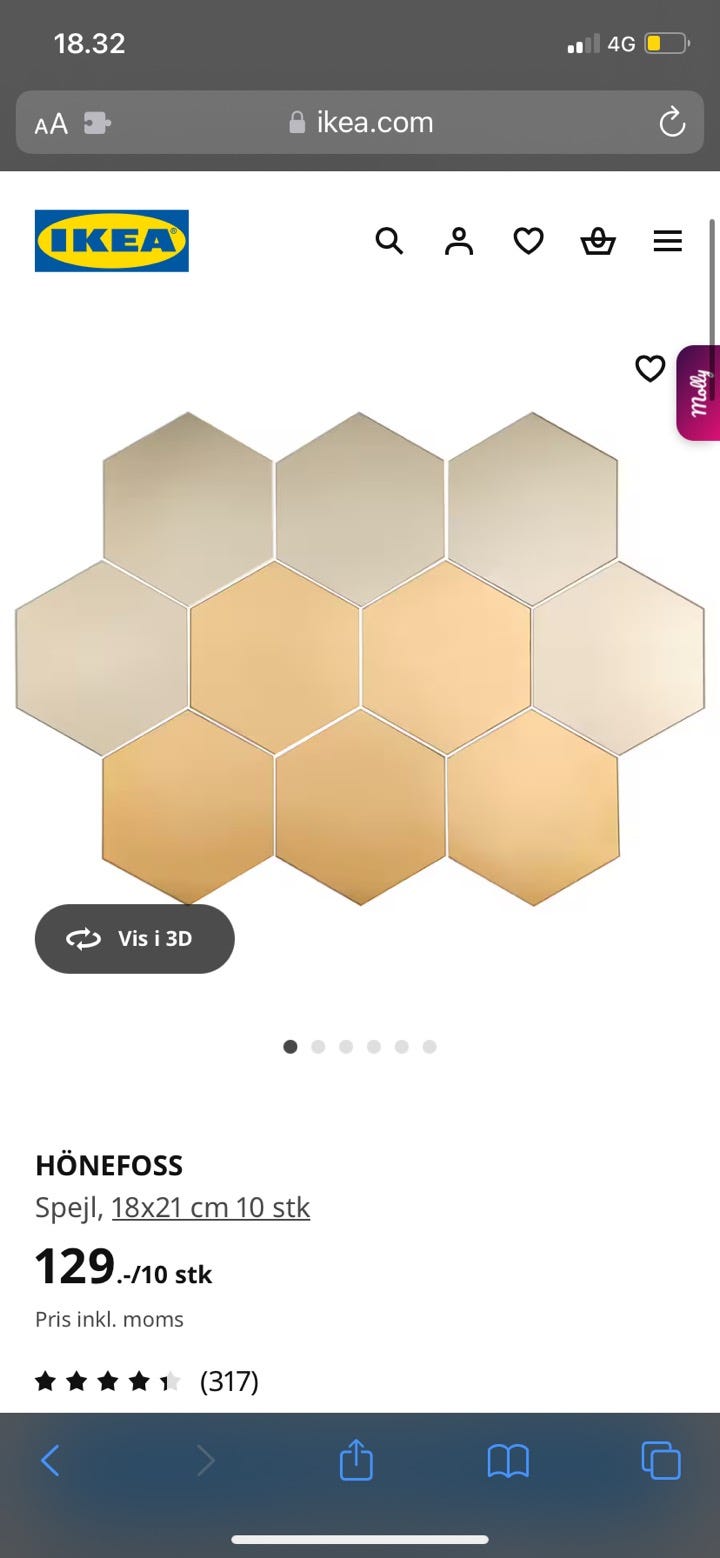720x1558 pixels.
Task: Open the 18x21 cm 10 stk size link
Action: click(x=211, y=1208)
